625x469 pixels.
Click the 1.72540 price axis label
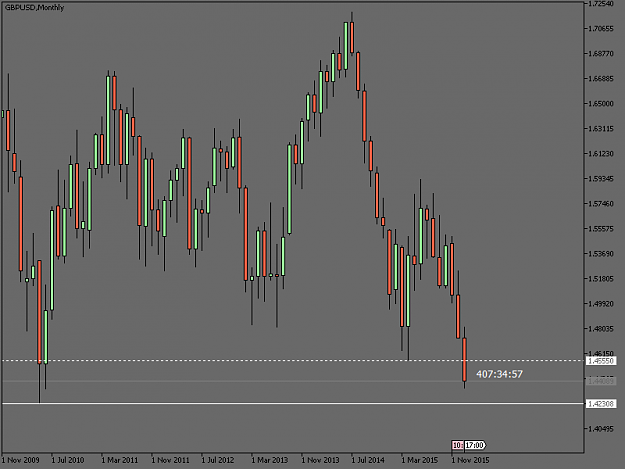(601, 4)
